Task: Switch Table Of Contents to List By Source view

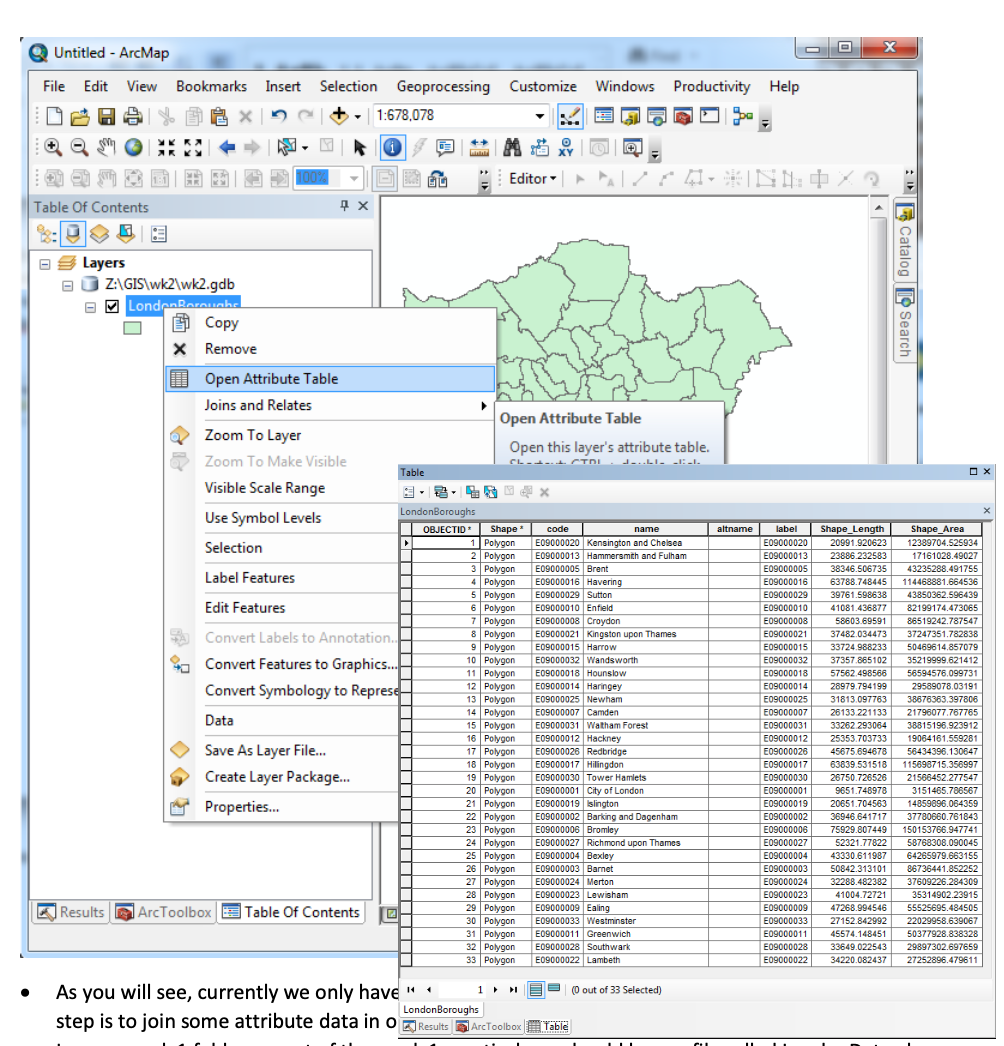Action: pyautogui.click(x=72, y=234)
